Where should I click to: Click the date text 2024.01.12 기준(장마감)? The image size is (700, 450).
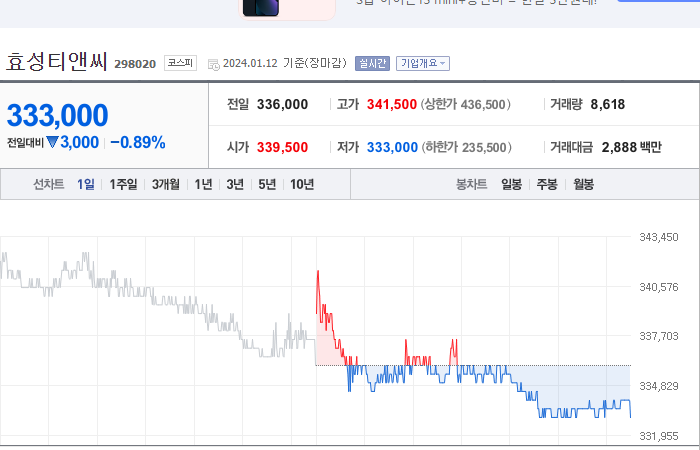click(x=284, y=63)
